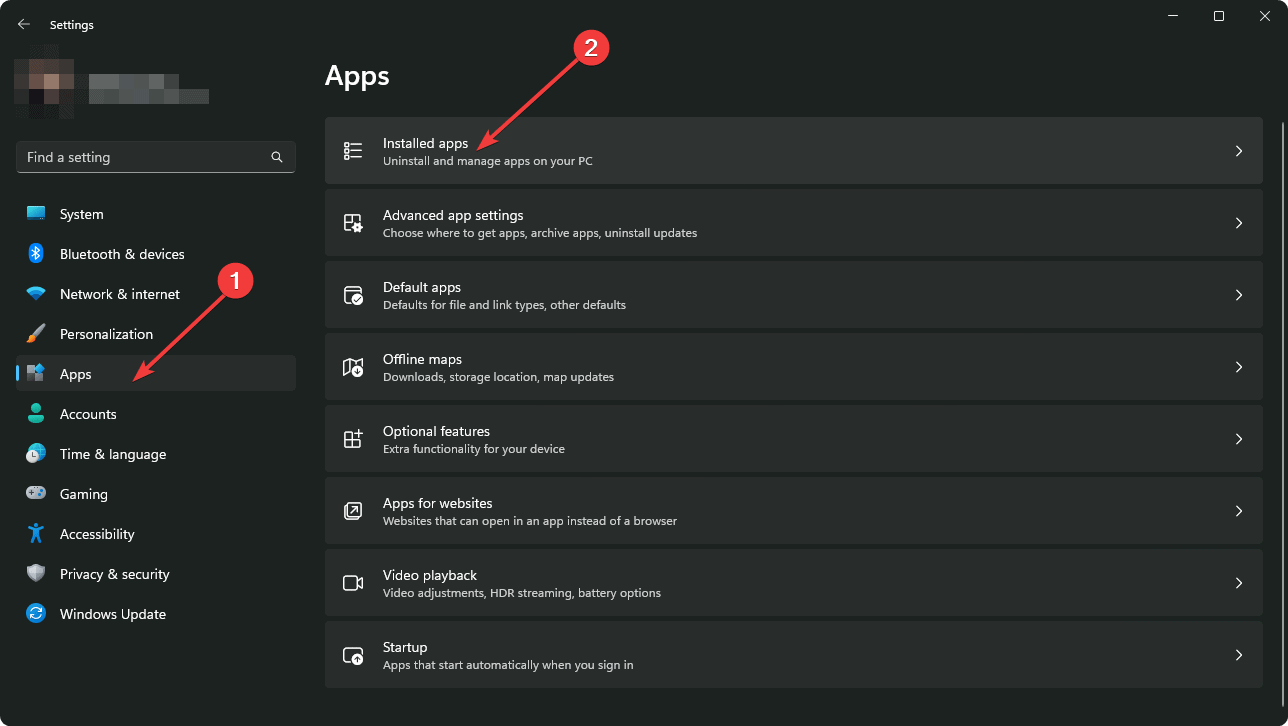Click chevron on Startup row
Viewport: 1288px width, 726px height.
click(1239, 655)
